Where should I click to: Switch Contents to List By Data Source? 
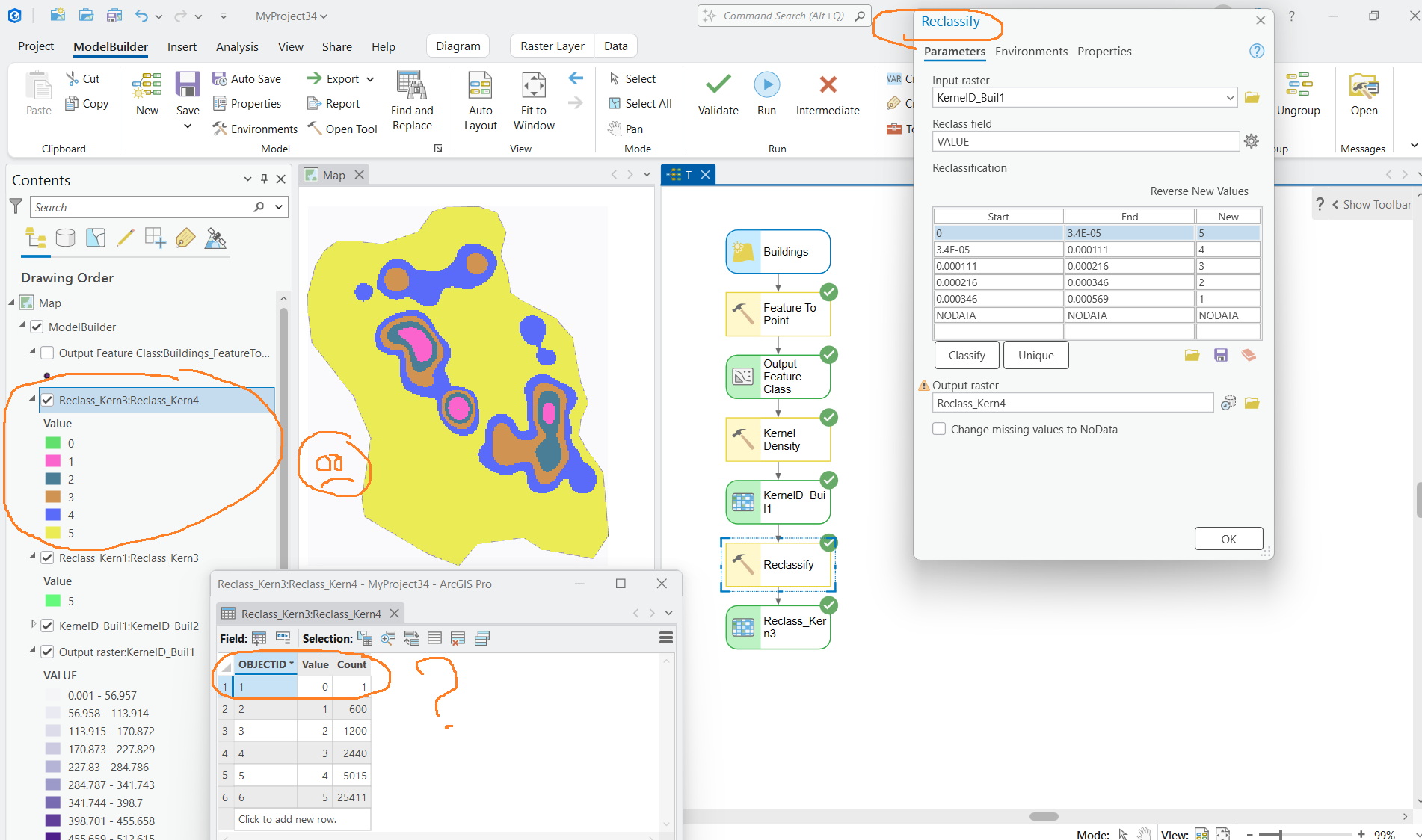pos(66,238)
